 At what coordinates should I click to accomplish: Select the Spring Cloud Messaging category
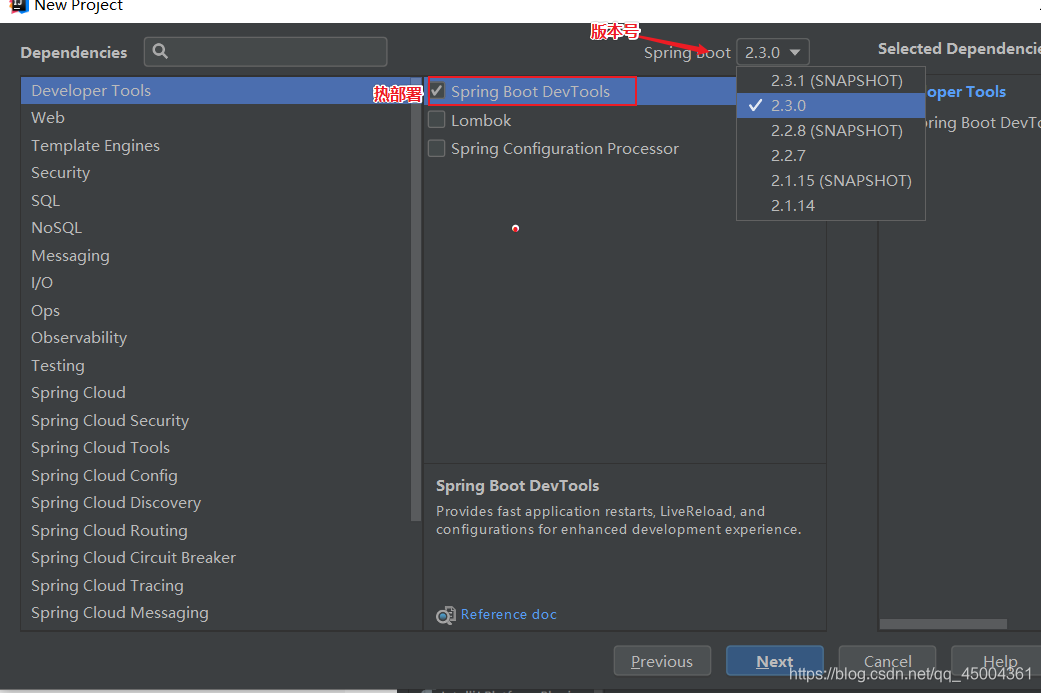[216, 613]
